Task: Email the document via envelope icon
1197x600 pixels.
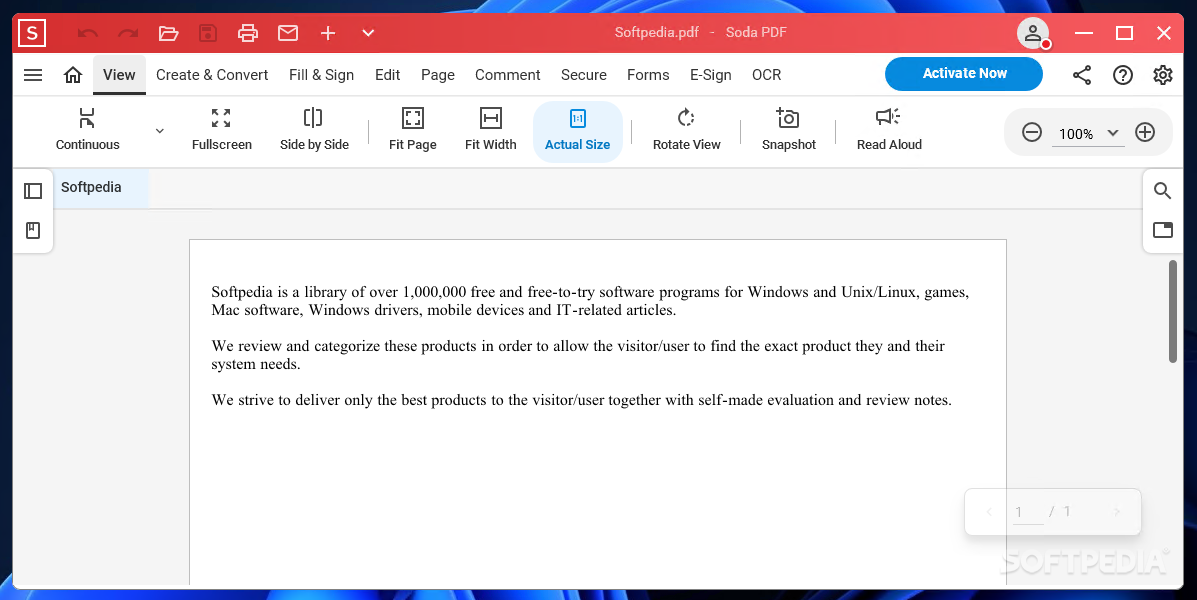Action: coord(288,33)
